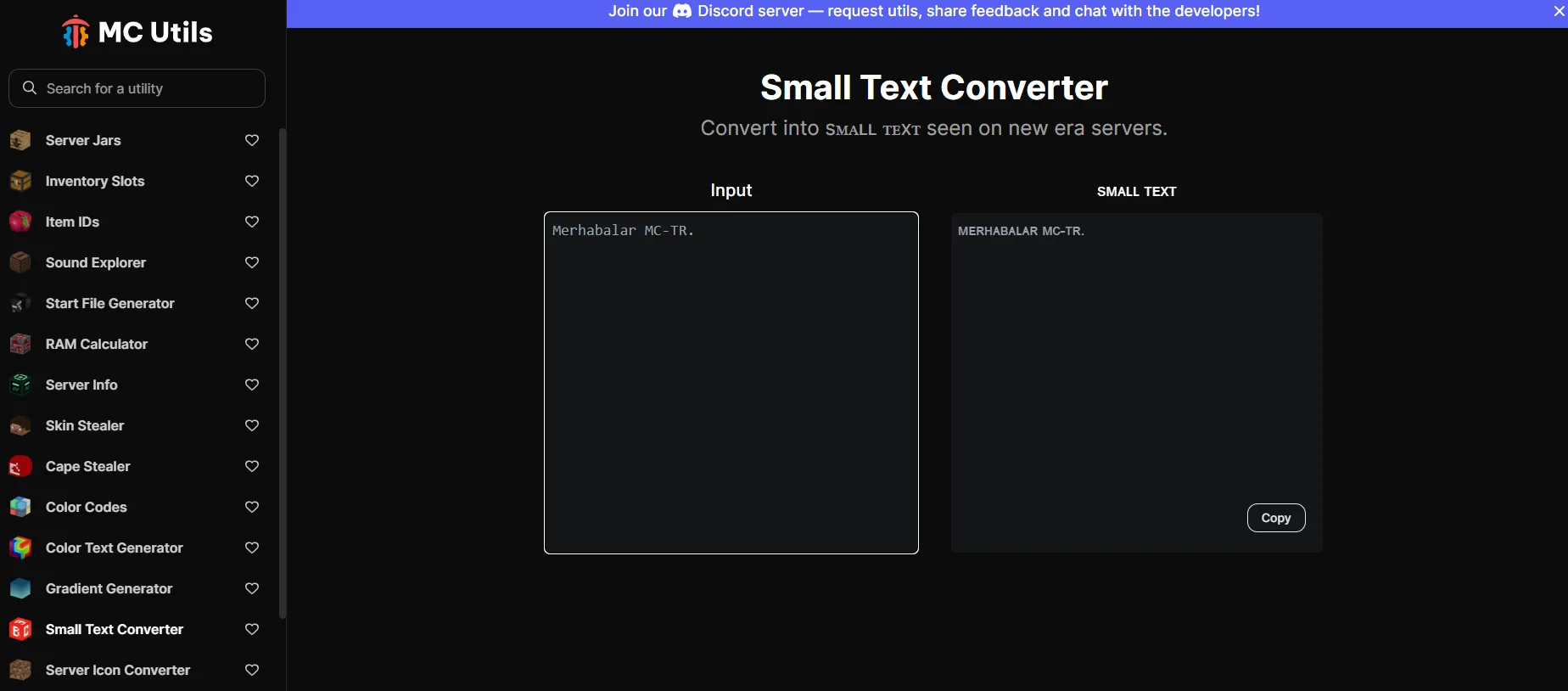Open the Color Codes utility

click(x=87, y=507)
